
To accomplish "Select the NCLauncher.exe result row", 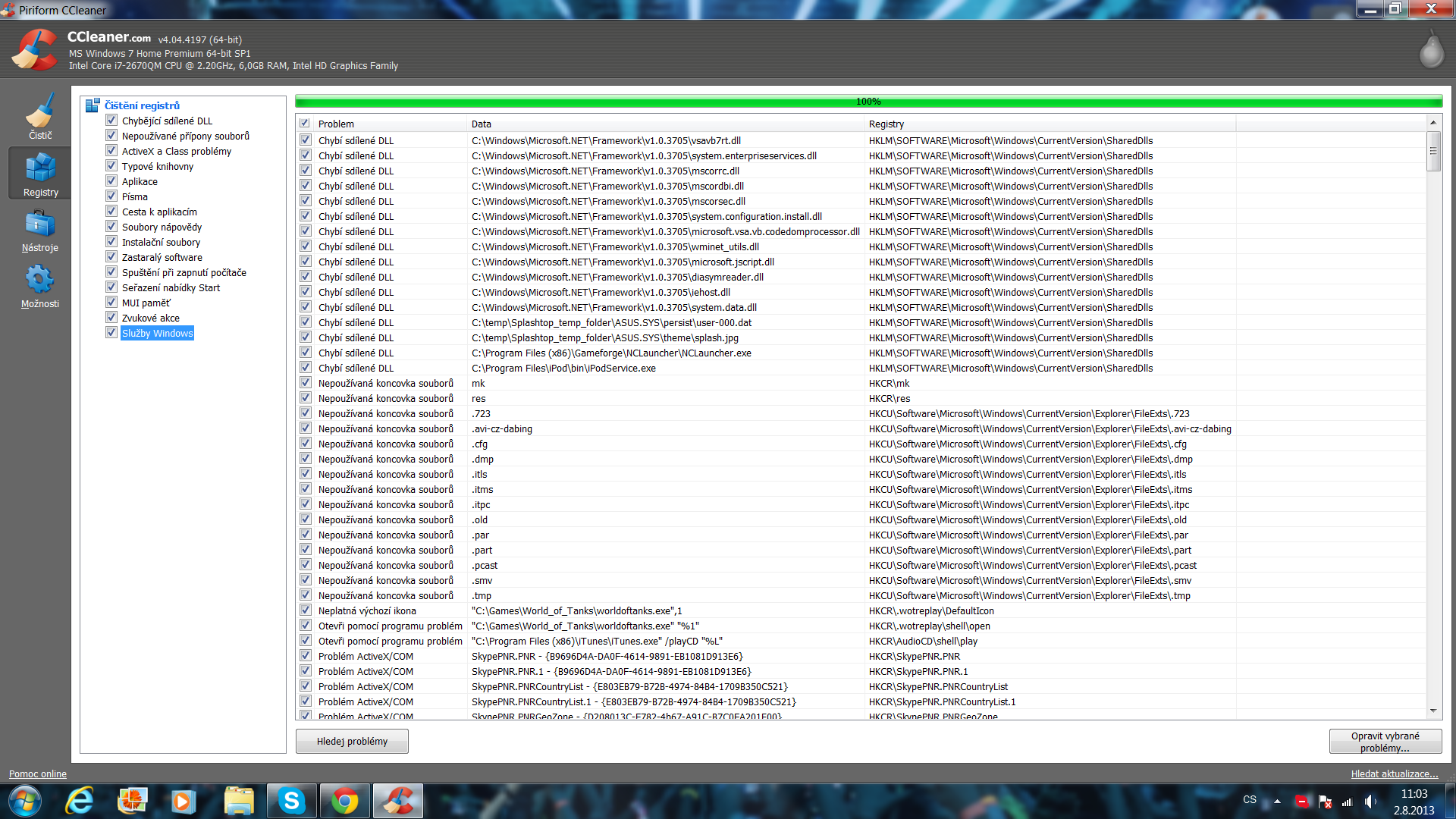I will tap(861, 353).
